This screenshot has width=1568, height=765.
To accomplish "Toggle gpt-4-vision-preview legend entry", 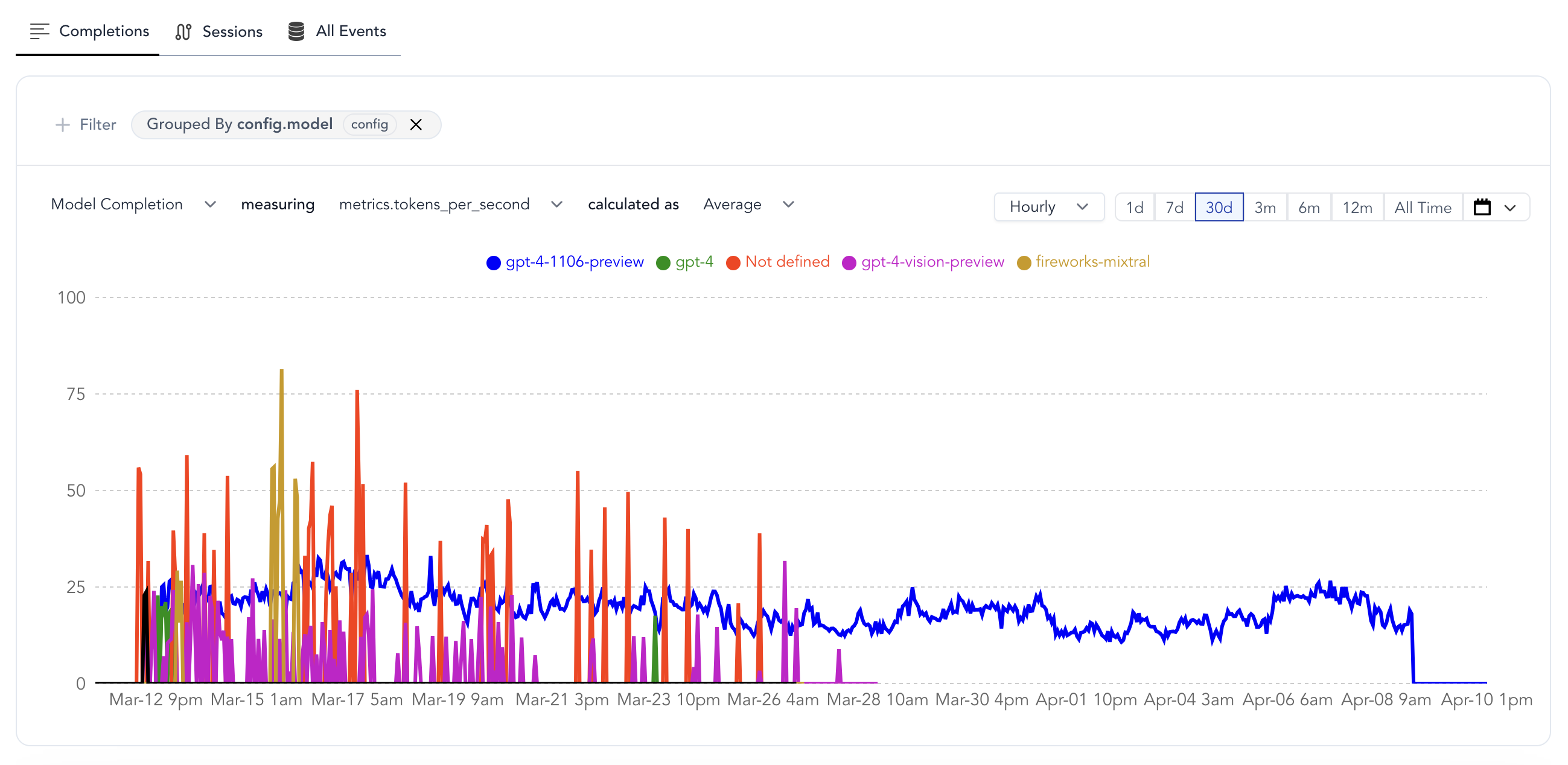I will [932, 262].
